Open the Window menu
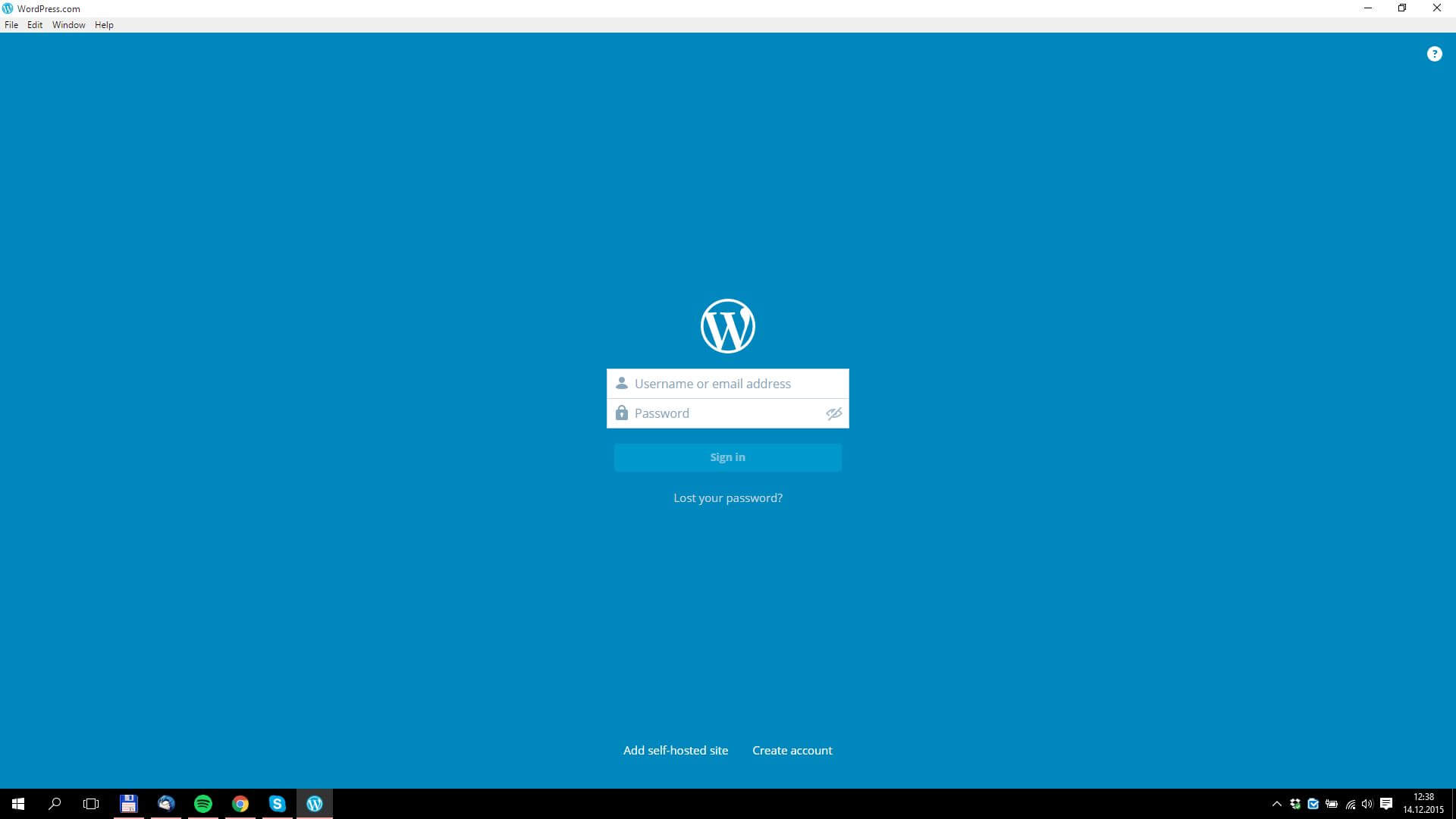Viewport: 1456px width, 819px height. tap(68, 25)
